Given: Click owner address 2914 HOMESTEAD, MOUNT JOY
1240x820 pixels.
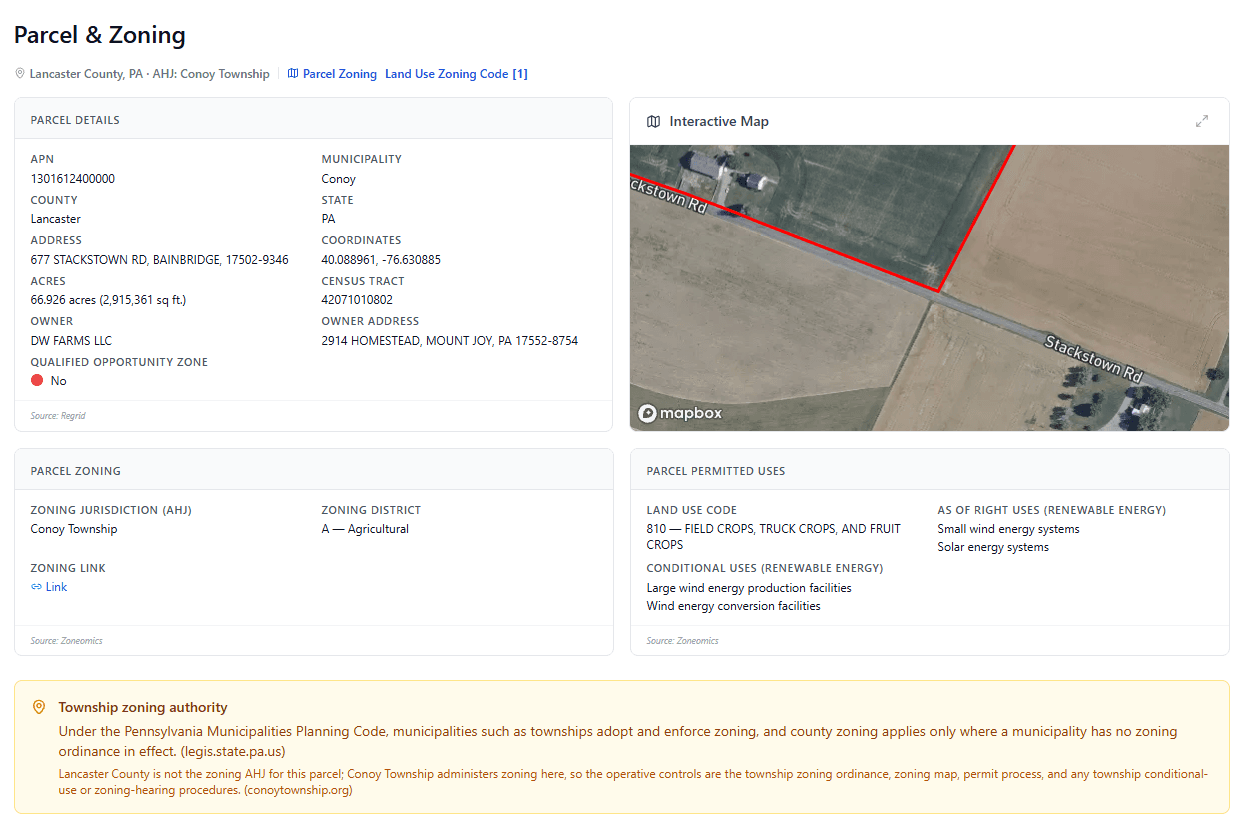Looking at the screenshot, I should click(x=450, y=341).
